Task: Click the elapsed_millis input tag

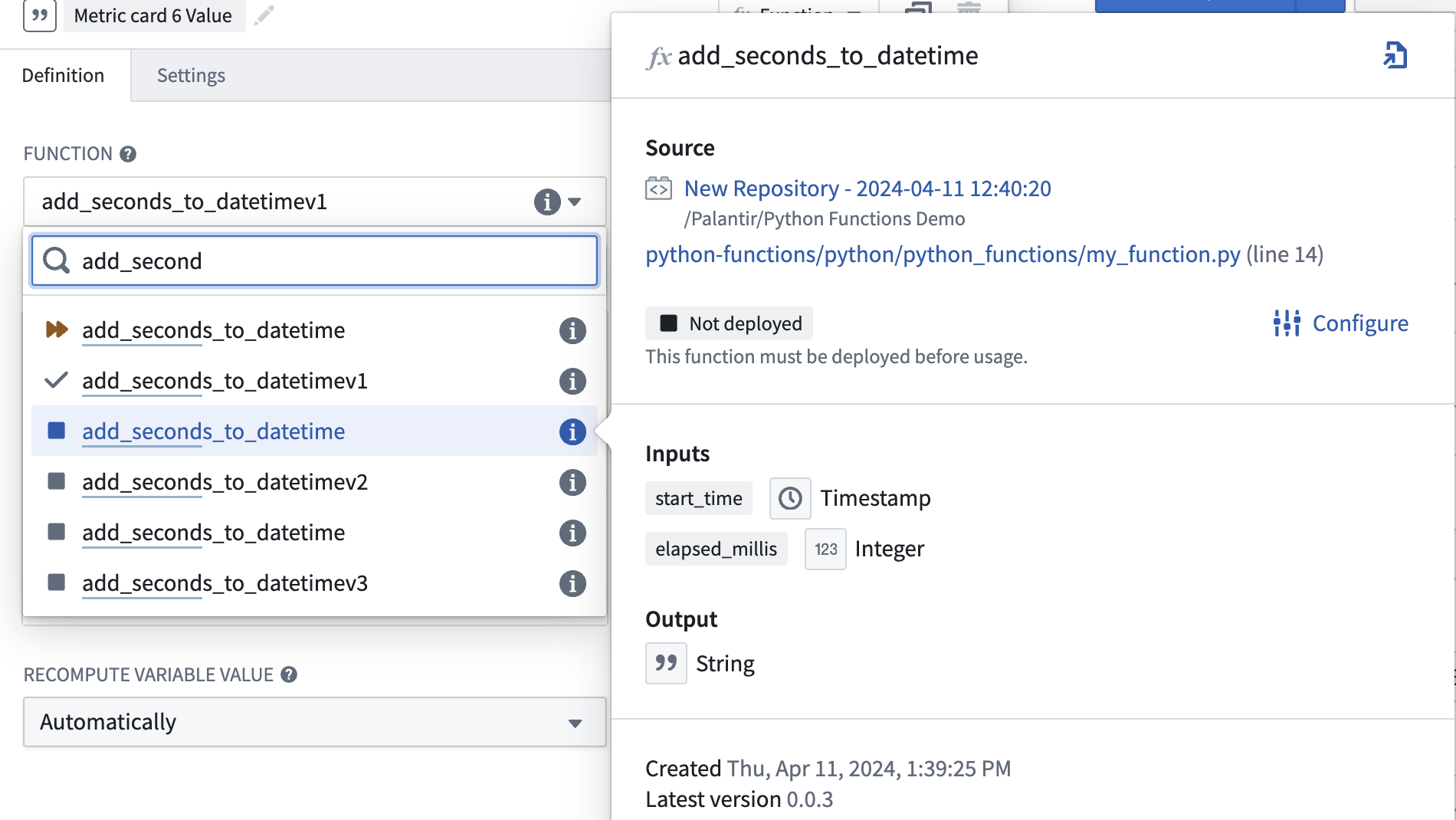Action: 716,549
